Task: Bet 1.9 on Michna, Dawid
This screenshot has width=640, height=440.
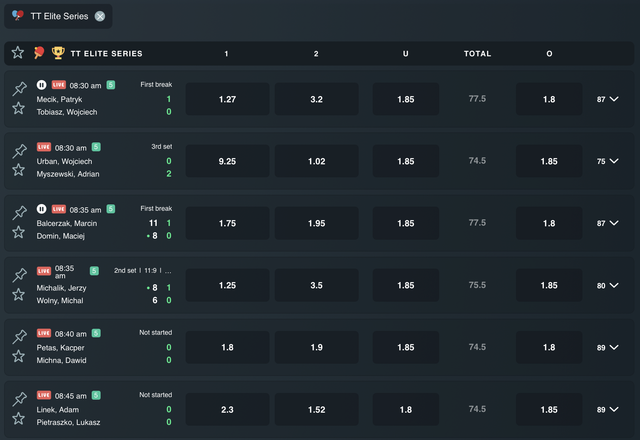Action: coord(316,347)
